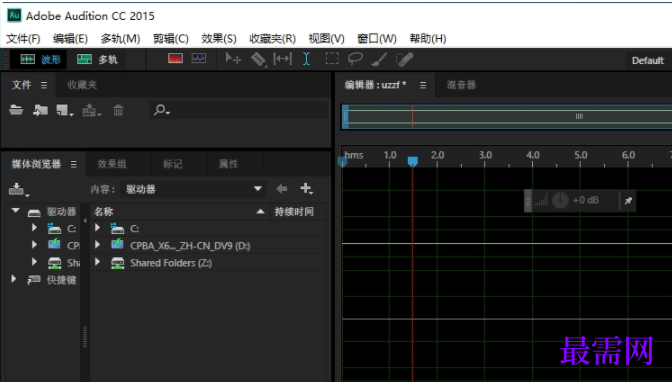The image size is (672, 382).
Task: Switch to Multitrack (多轨) view
Action: [x=97, y=59]
